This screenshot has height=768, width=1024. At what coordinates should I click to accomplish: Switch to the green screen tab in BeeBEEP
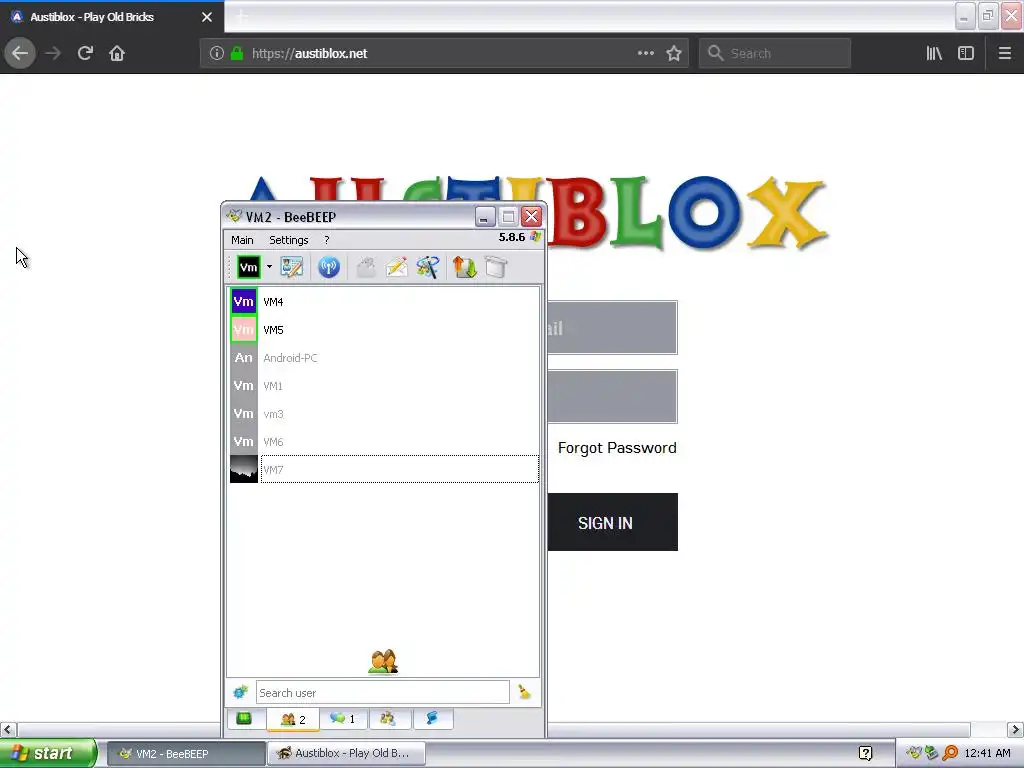pos(244,718)
